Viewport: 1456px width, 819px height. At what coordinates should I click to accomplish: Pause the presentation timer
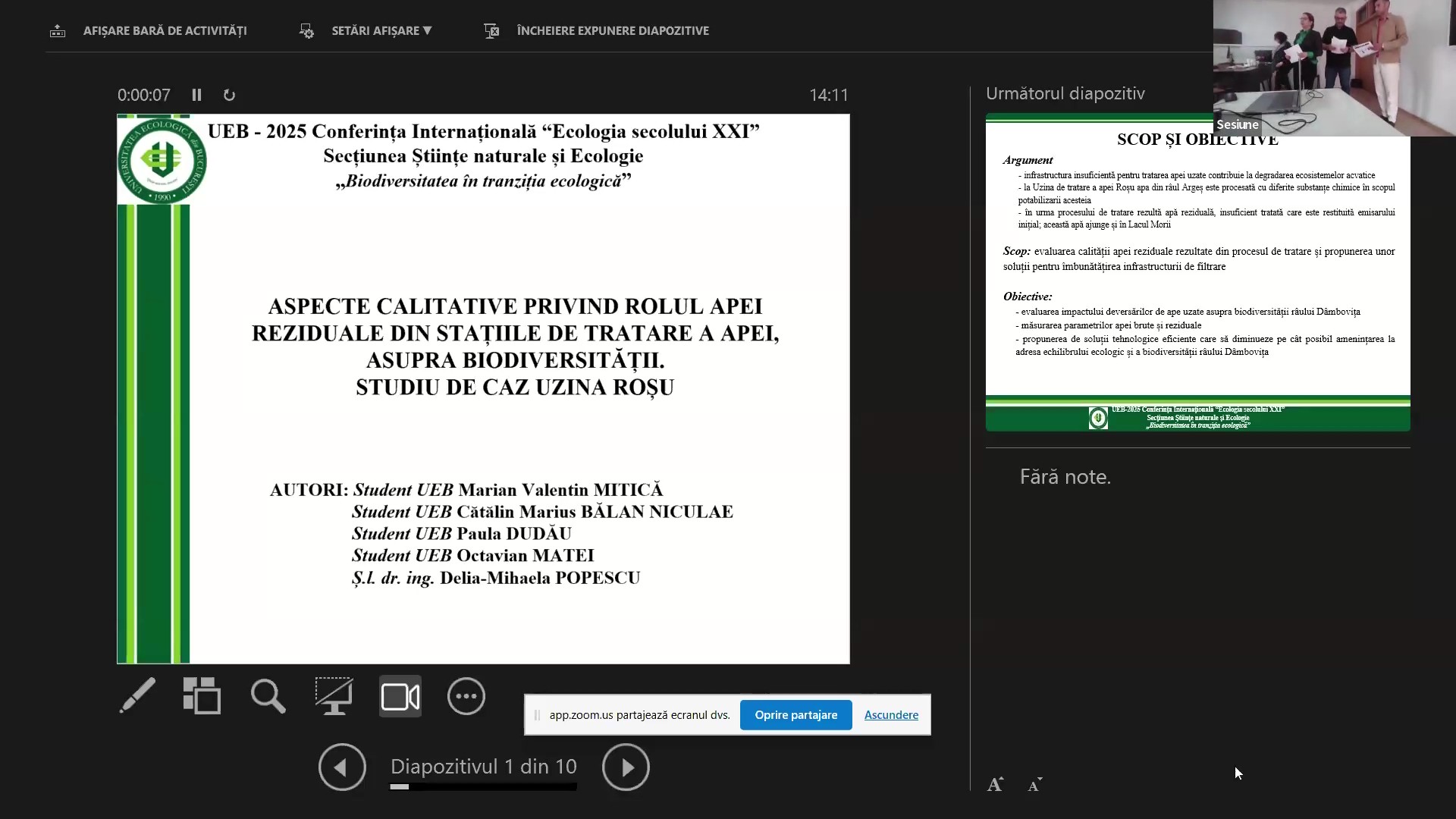point(197,95)
